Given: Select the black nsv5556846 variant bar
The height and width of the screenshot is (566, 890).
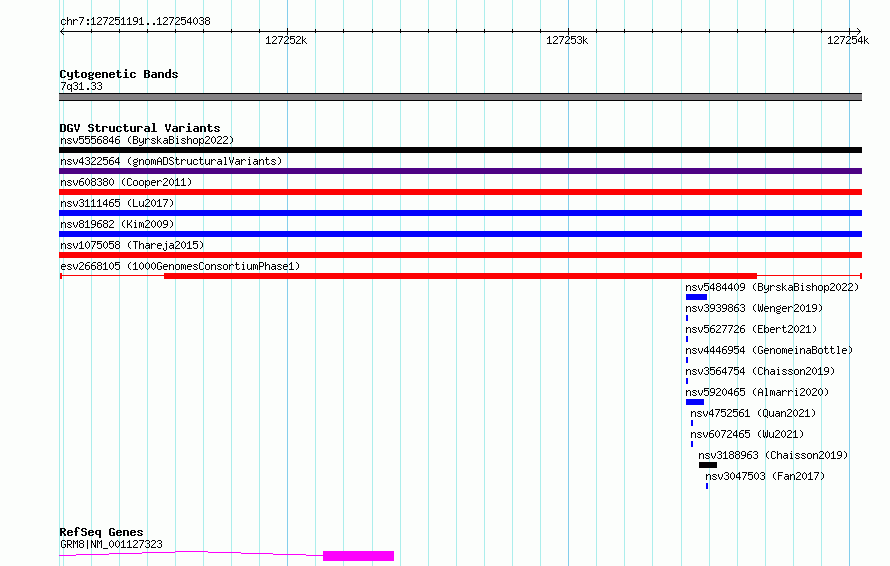Looking at the screenshot, I should [460, 150].
